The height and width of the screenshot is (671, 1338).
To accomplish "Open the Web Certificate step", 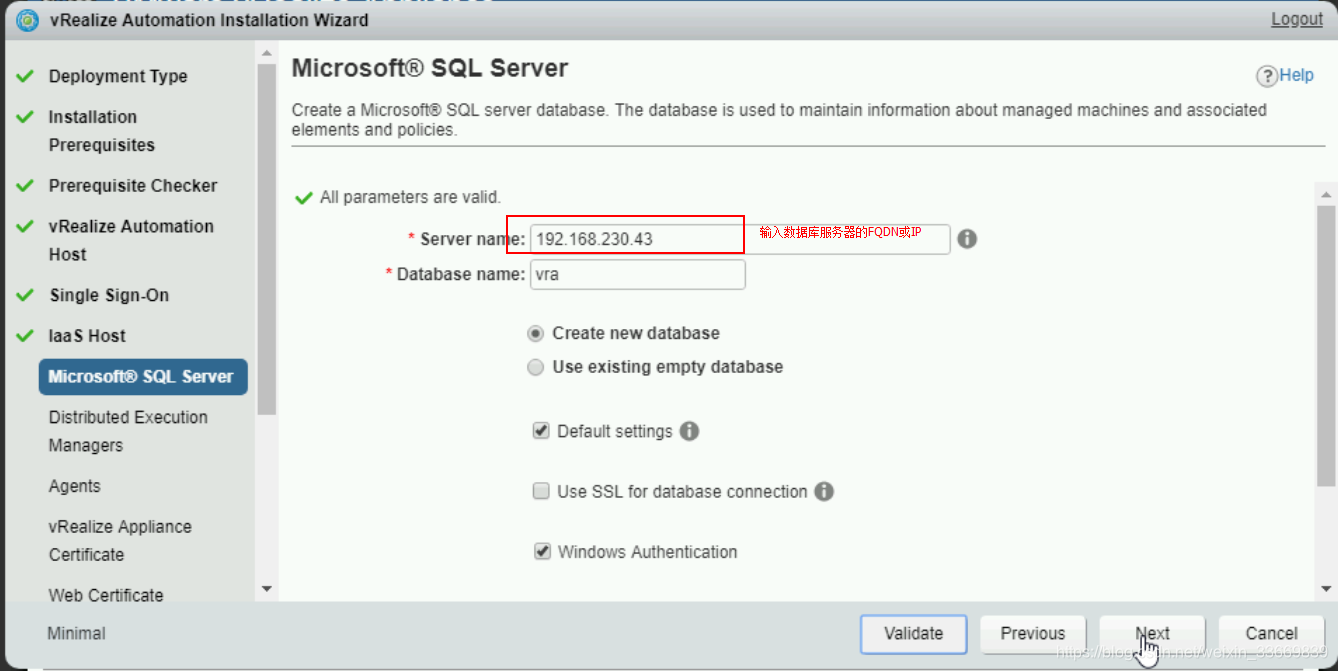I will pyautogui.click(x=106, y=595).
